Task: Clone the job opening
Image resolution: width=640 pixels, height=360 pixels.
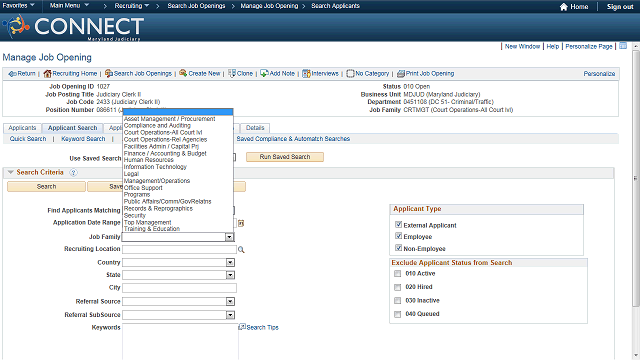Action: click(x=241, y=73)
